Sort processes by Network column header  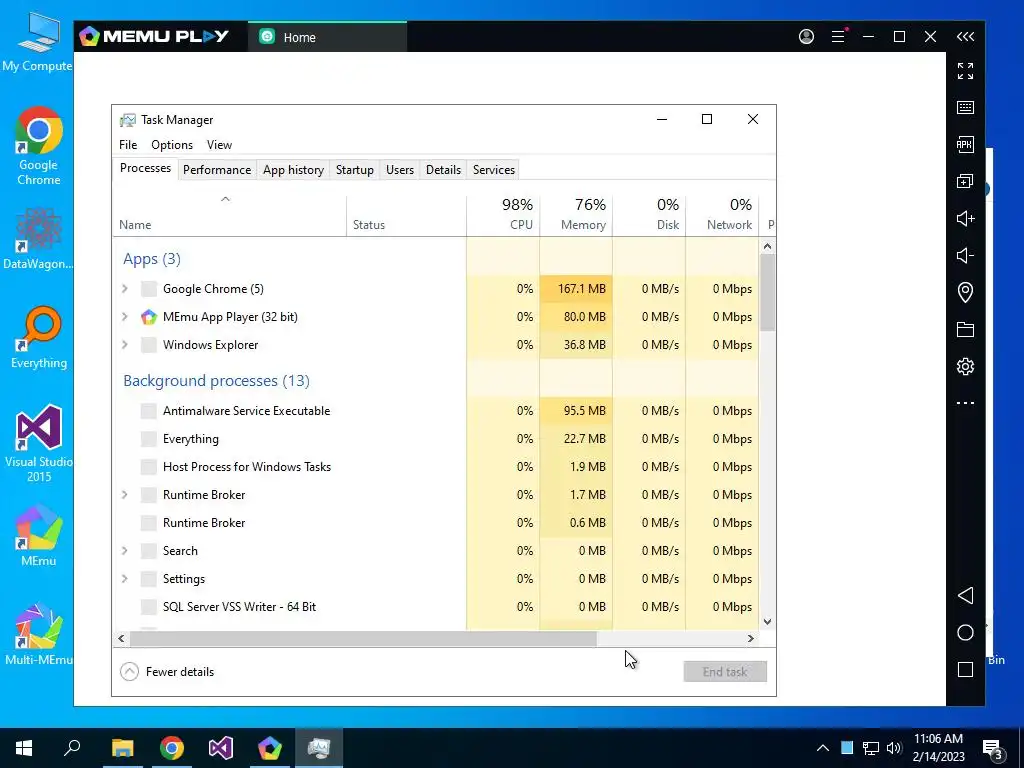click(x=722, y=216)
